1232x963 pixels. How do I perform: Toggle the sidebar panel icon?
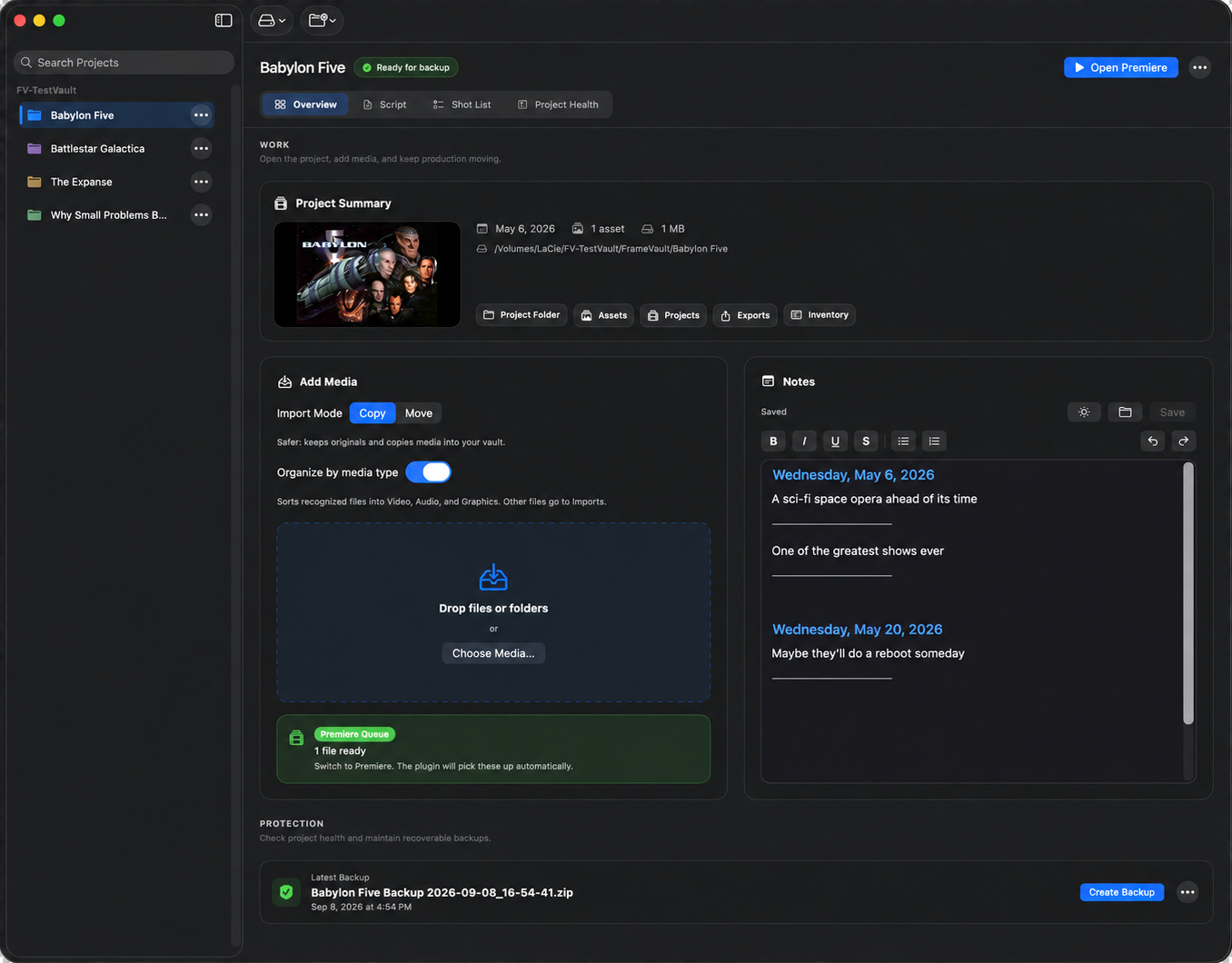[224, 20]
